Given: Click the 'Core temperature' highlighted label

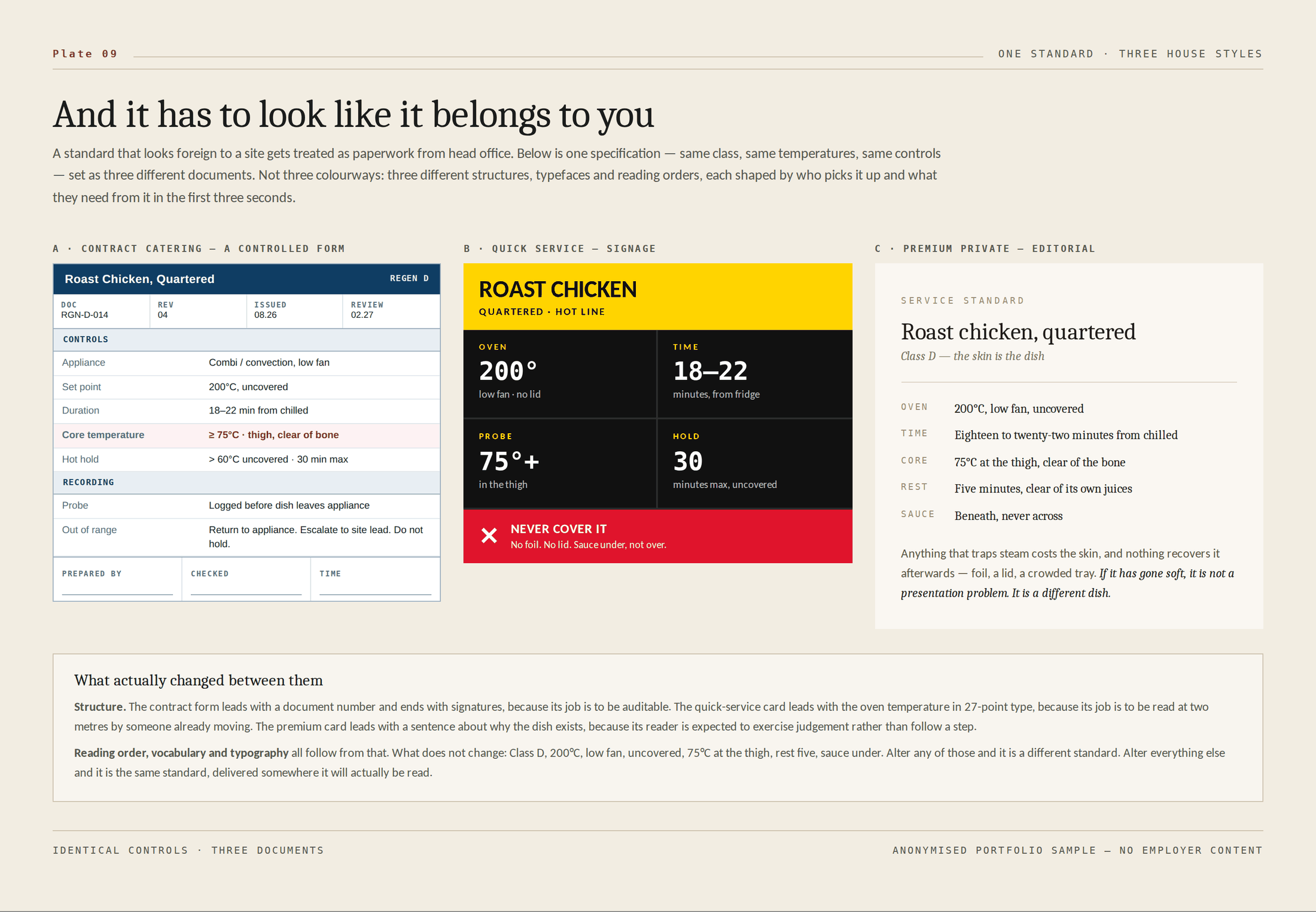Looking at the screenshot, I should pos(103,435).
